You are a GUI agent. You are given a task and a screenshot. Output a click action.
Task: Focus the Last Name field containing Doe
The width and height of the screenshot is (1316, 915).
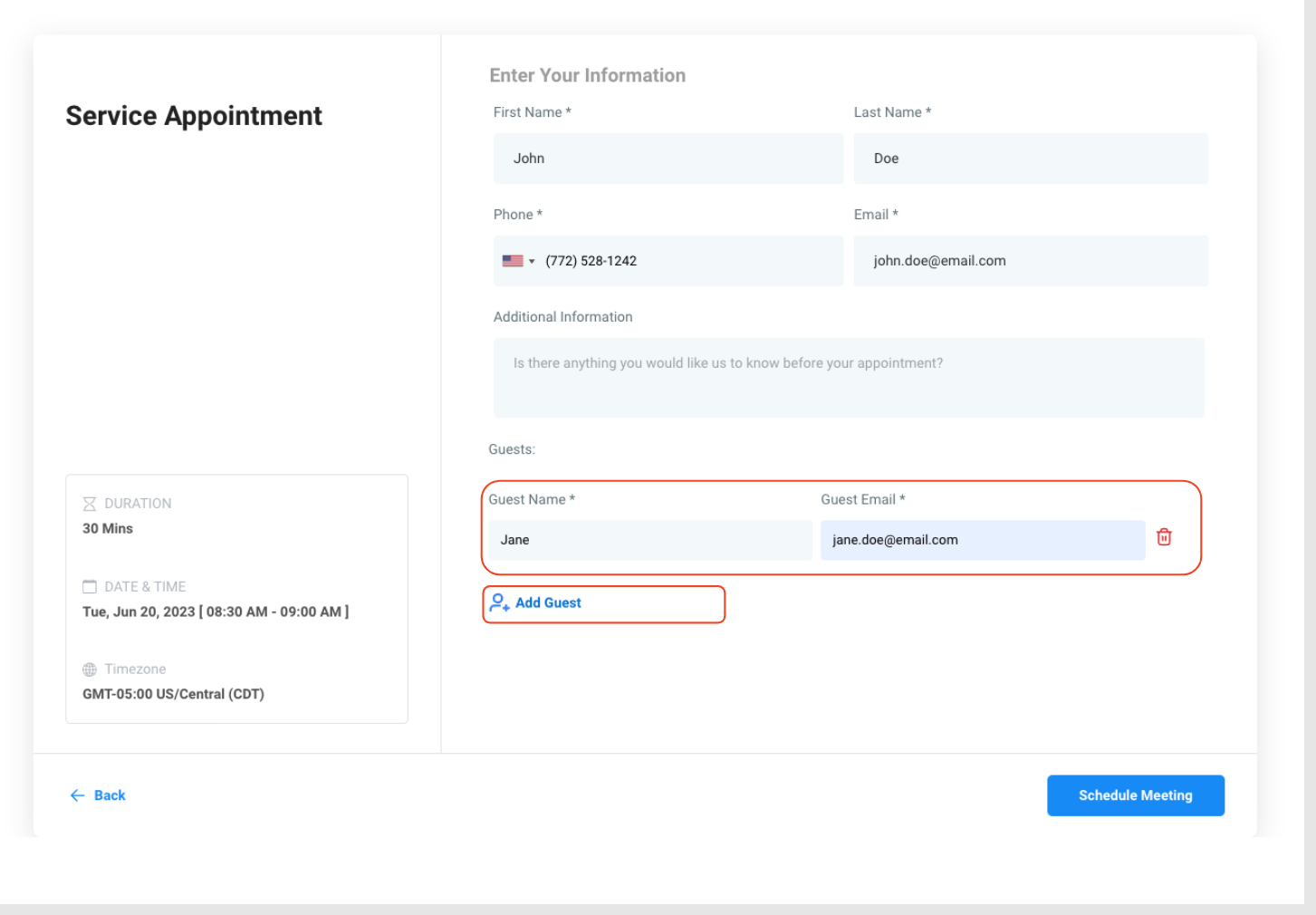pos(1031,159)
